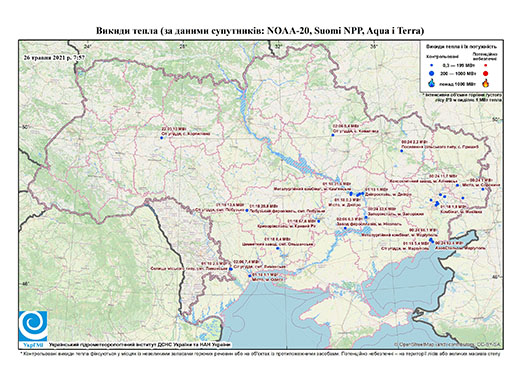
Task: Click the Nikopol ferroalloy plant marker
Action: [345, 228]
